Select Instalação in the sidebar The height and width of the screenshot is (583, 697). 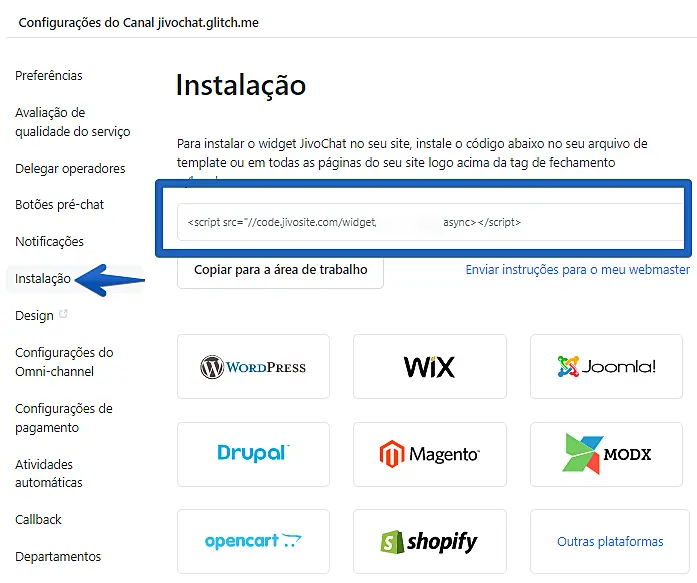[x=43, y=279]
